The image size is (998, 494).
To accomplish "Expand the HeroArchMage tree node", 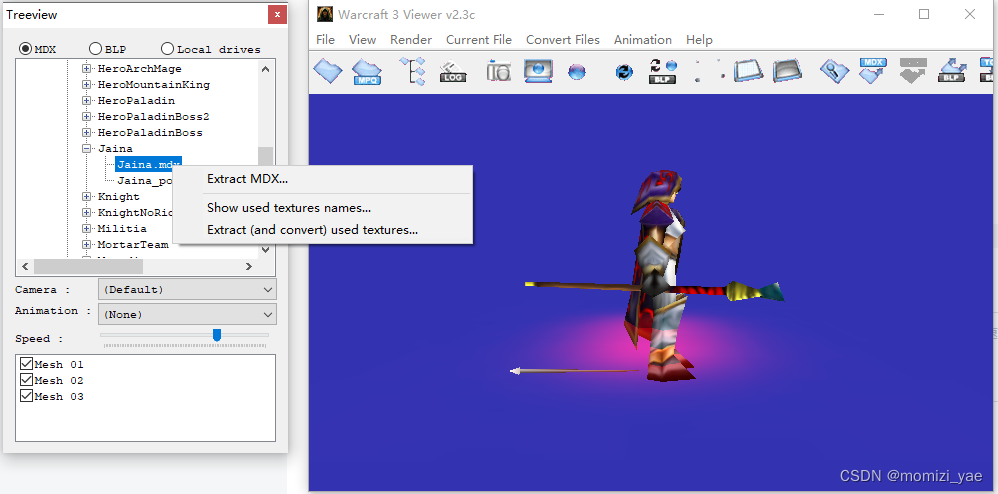I will point(87,68).
